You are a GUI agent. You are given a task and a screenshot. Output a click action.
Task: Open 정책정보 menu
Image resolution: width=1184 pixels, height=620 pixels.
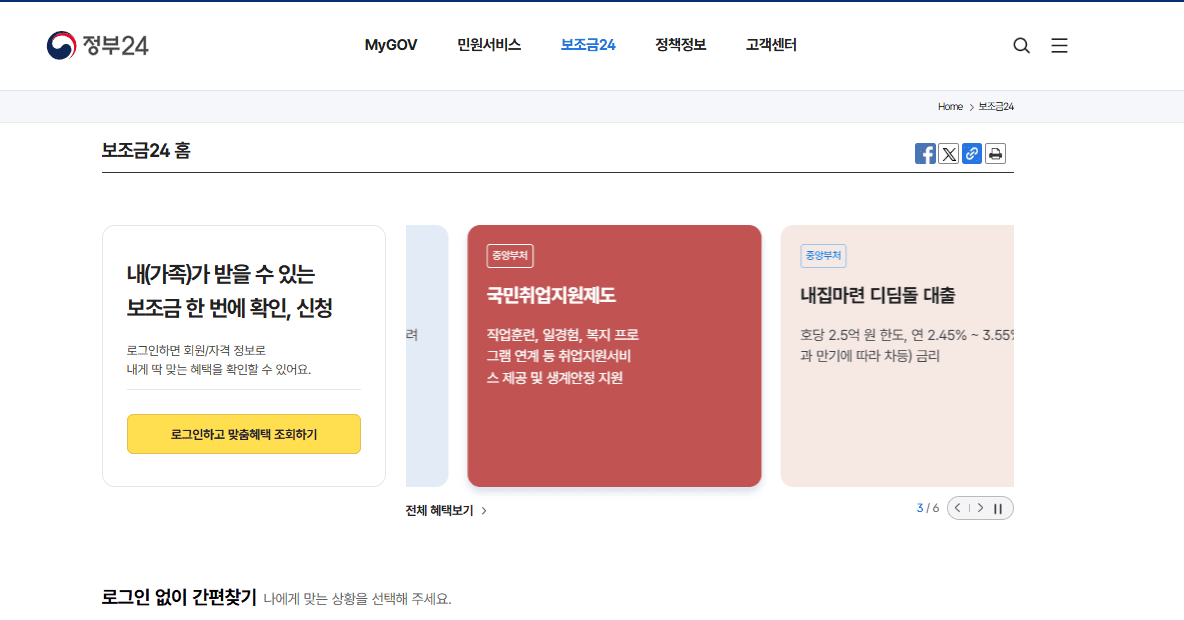680,45
